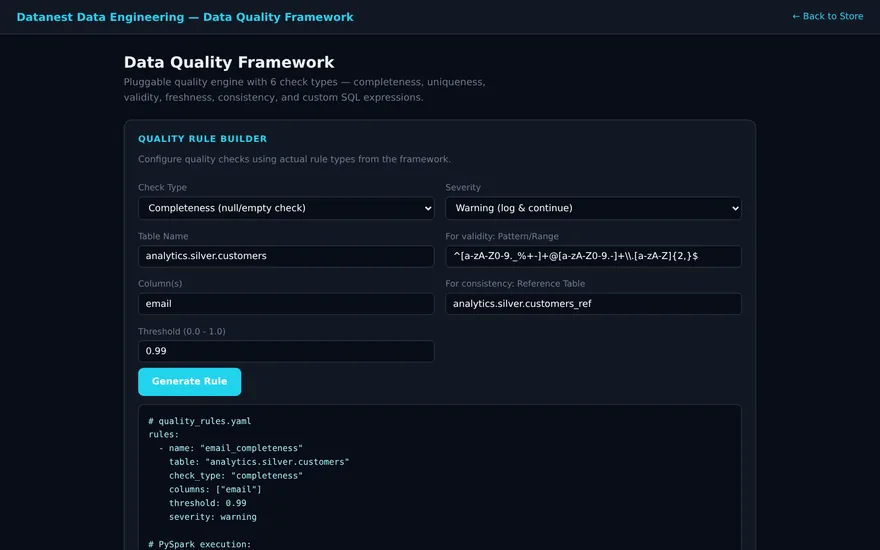Go back via Back to Store link
880x550 pixels.
827,16
